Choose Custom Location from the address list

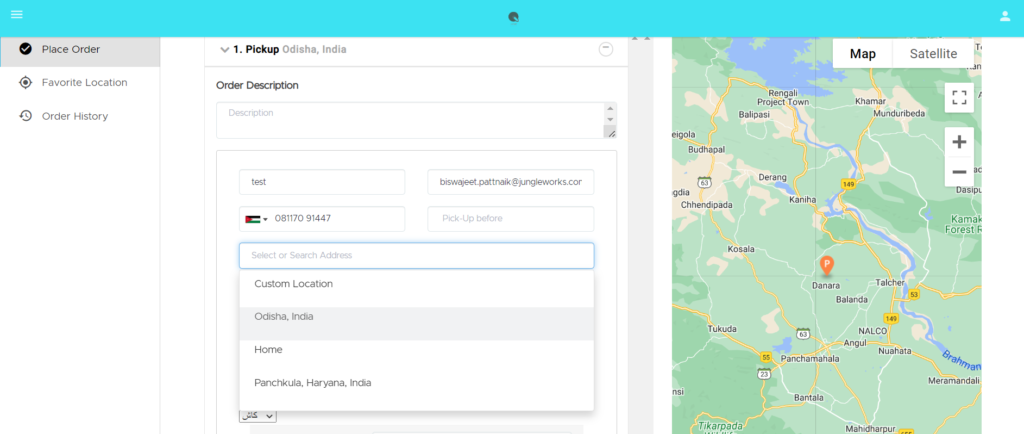(417, 285)
